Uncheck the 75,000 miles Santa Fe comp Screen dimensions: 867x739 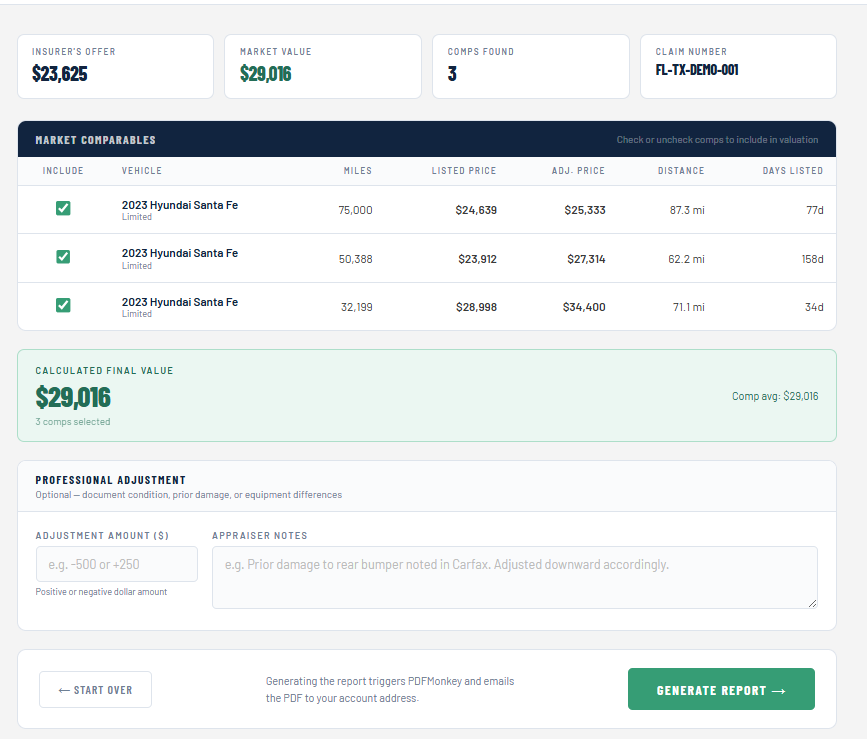click(63, 208)
